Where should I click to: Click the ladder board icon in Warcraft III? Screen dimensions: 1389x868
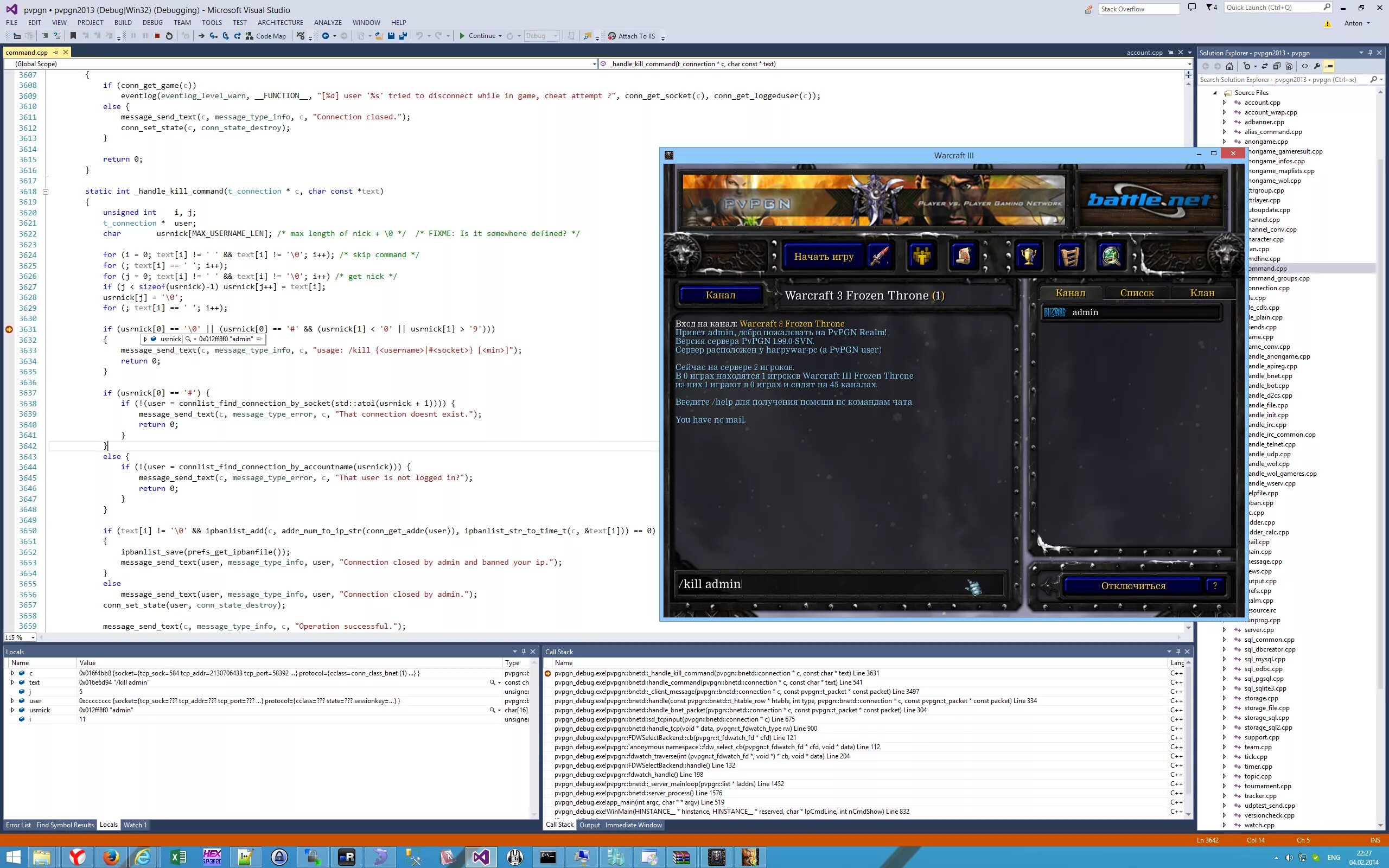coord(1069,256)
